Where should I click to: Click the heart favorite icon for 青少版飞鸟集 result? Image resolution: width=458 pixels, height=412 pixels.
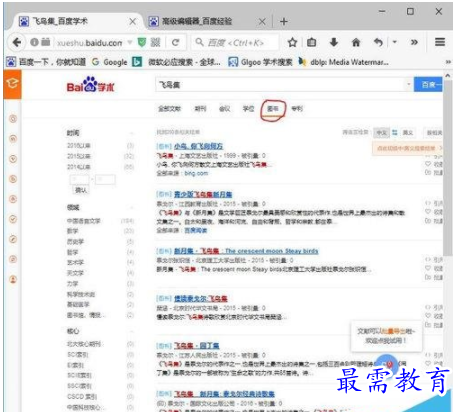point(428,212)
